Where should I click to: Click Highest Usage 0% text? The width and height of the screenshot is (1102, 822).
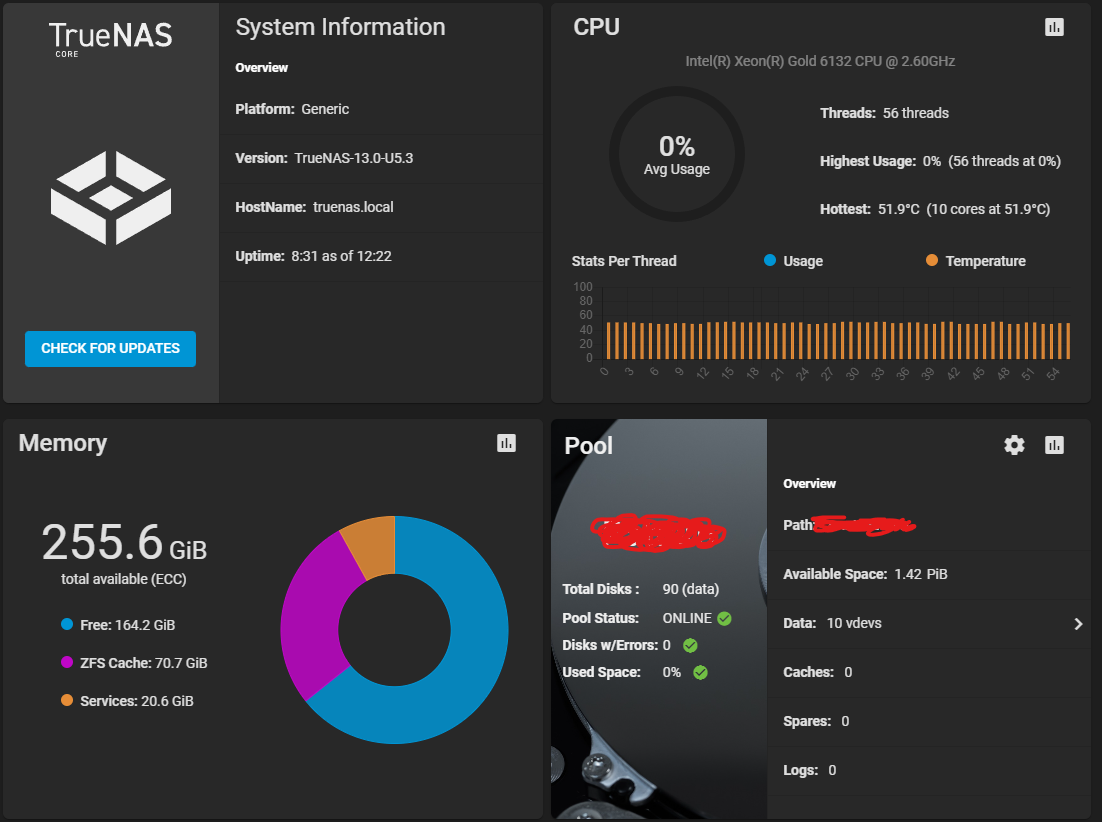[940, 161]
